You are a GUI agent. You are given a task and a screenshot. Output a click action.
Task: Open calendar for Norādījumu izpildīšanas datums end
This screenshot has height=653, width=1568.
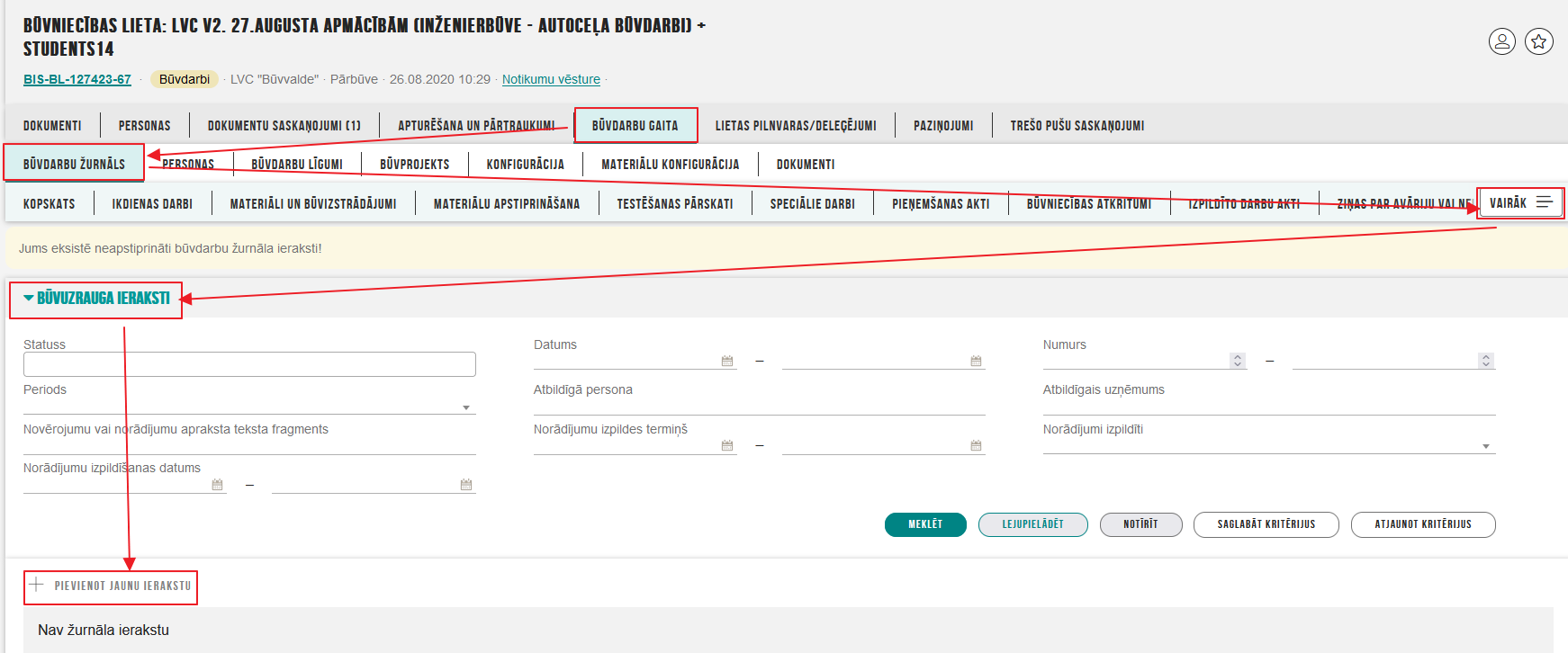pyautogui.click(x=466, y=484)
